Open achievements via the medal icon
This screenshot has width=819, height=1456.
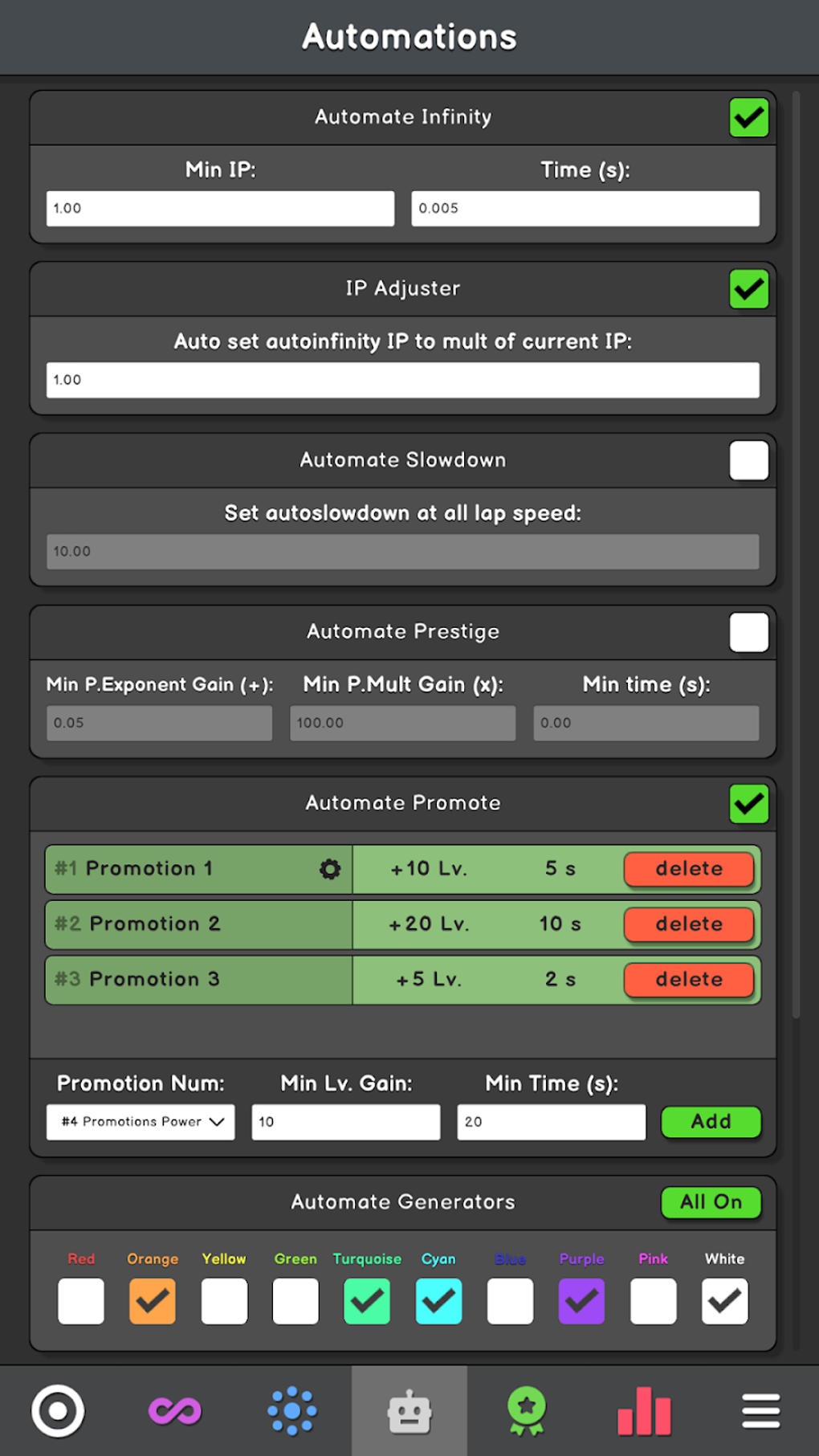point(526,1411)
